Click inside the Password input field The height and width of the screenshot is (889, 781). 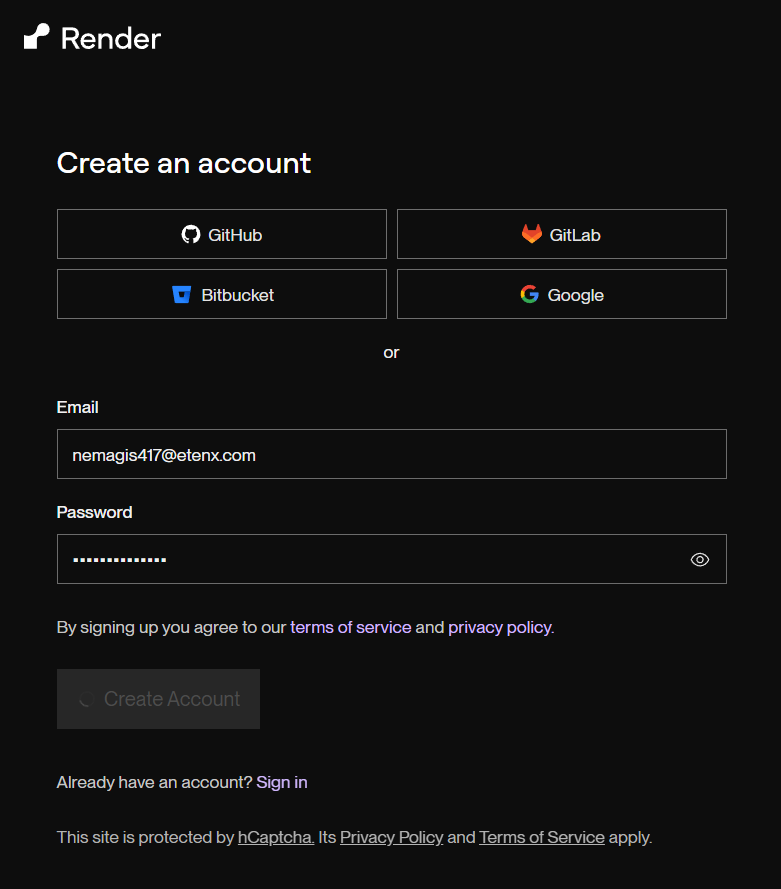click(370, 559)
